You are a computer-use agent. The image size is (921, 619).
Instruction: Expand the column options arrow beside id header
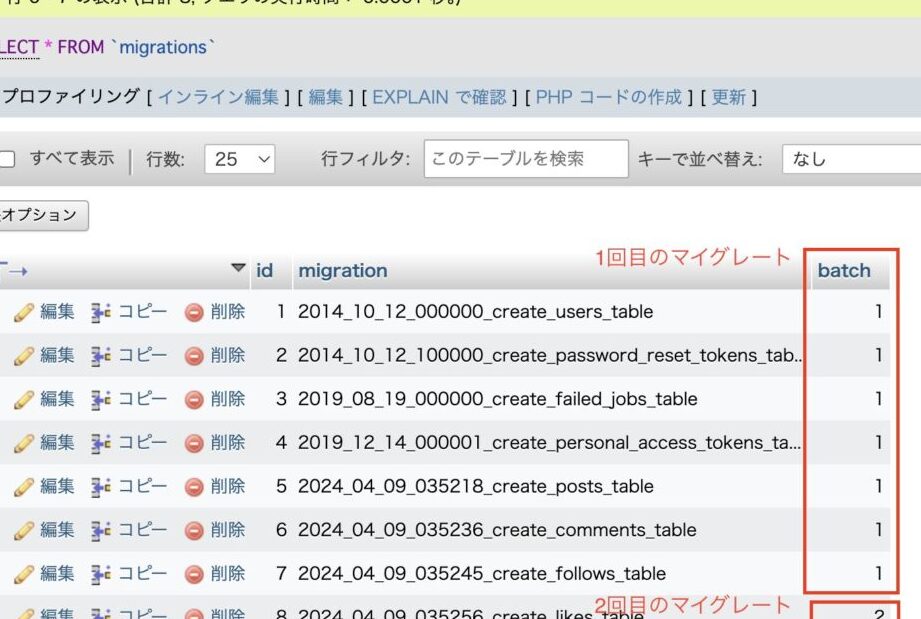pos(237,268)
